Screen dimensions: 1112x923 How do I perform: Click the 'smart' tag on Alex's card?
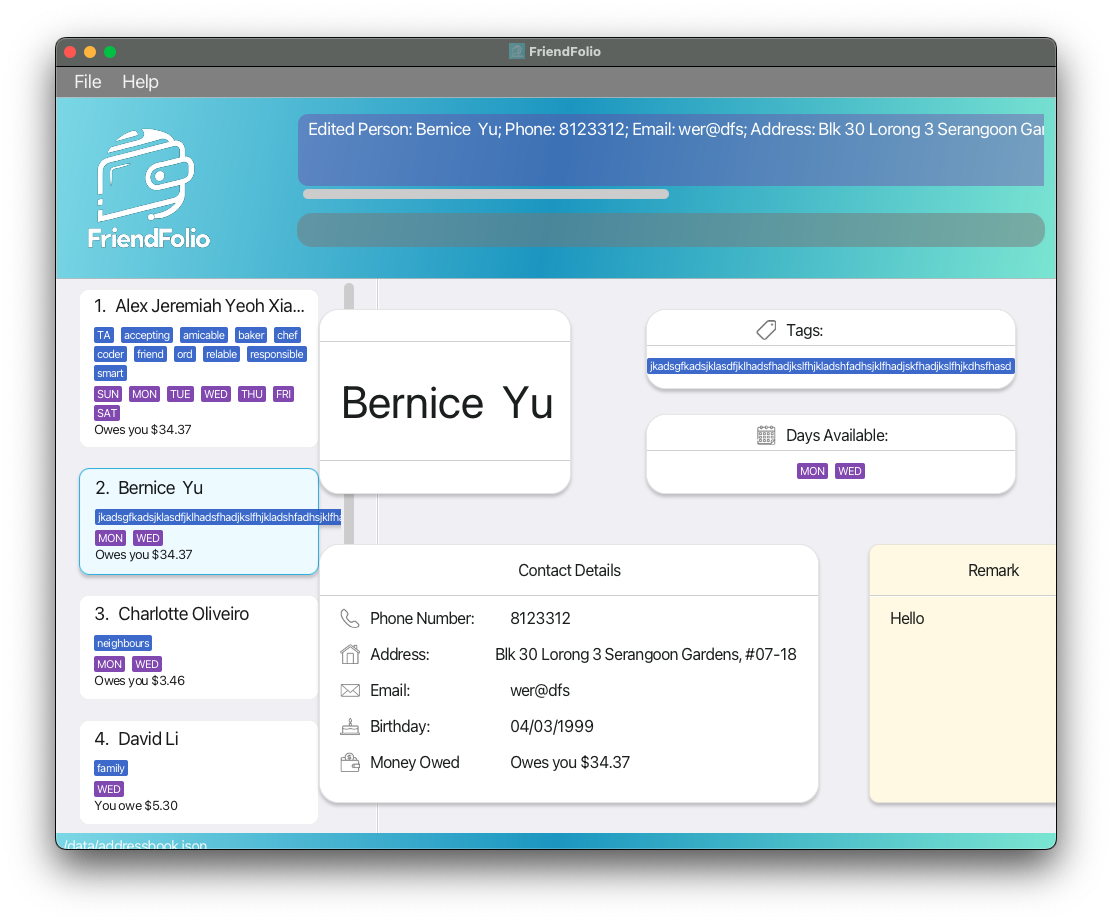[111, 373]
